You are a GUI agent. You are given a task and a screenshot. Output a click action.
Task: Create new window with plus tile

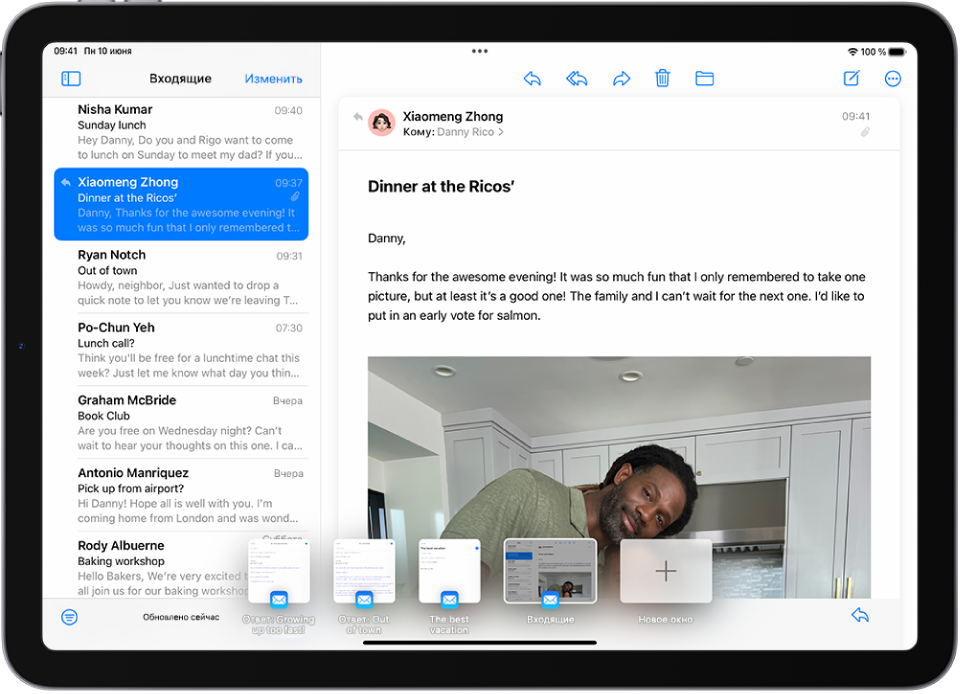tap(666, 571)
